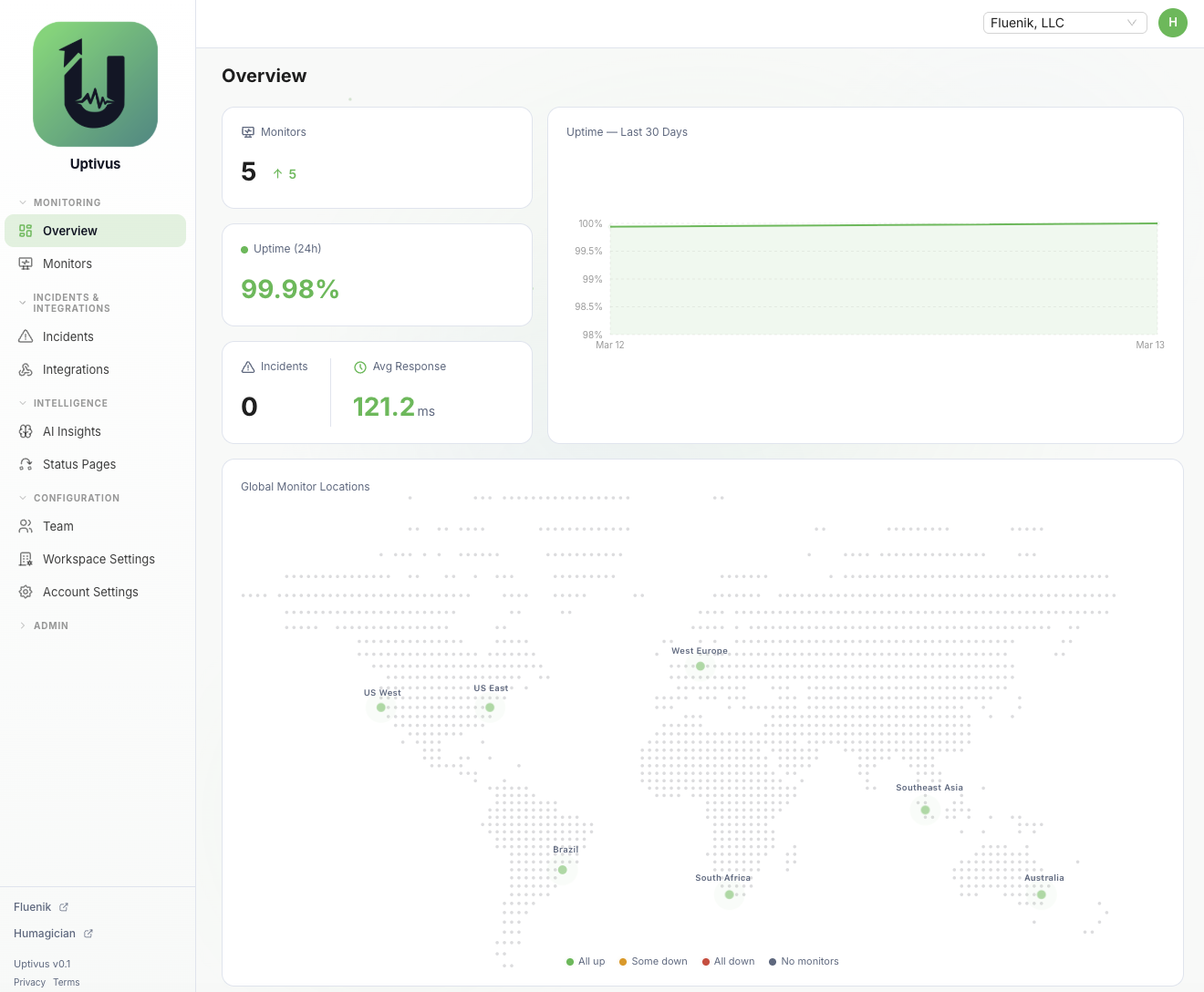Screen dimensions: 1204x992
Task: Click the All down red legend dot
Action: point(705,961)
